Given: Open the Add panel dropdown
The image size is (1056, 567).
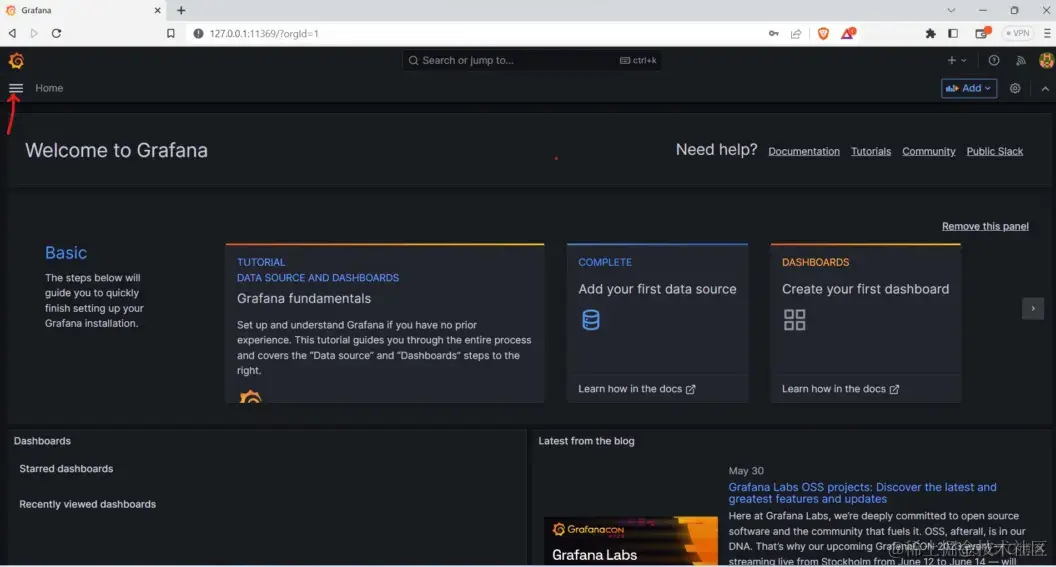Looking at the screenshot, I should point(968,88).
